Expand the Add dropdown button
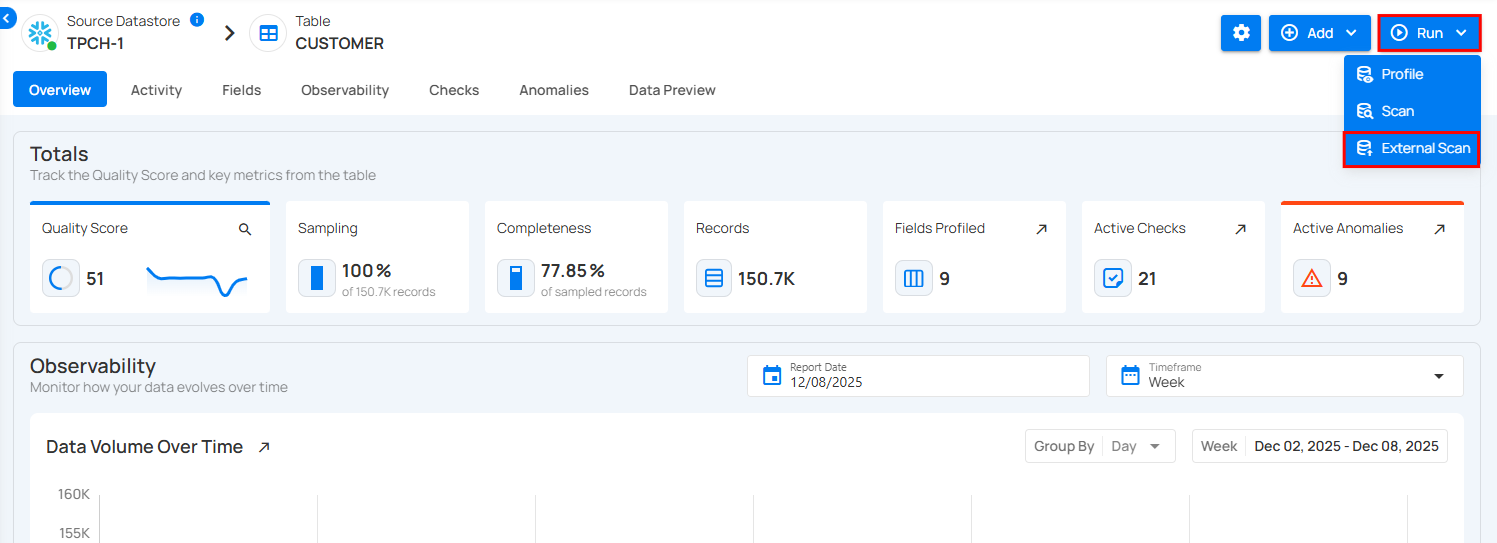This screenshot has height=543, width=1497. pos(1319,33)
